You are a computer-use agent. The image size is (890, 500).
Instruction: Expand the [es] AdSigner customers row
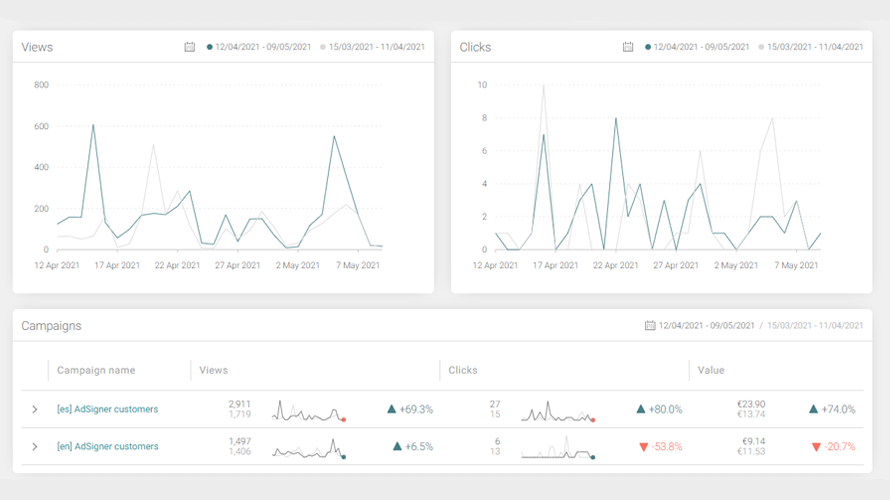(x=35, y=409)
